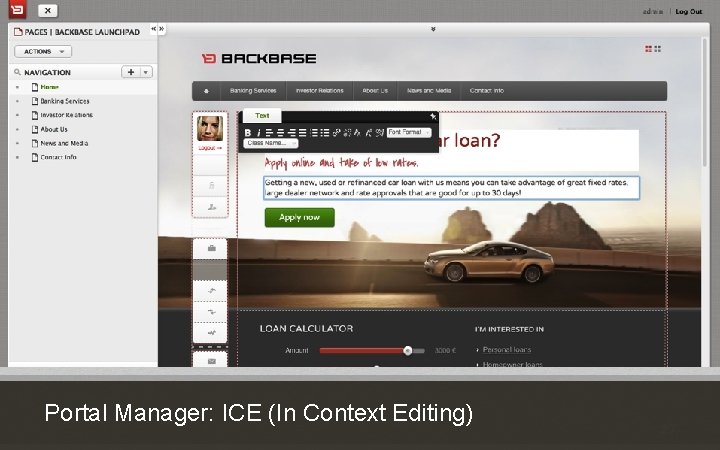
Task: Expand the Investor Relations tree node
Action: pos(17,115)
